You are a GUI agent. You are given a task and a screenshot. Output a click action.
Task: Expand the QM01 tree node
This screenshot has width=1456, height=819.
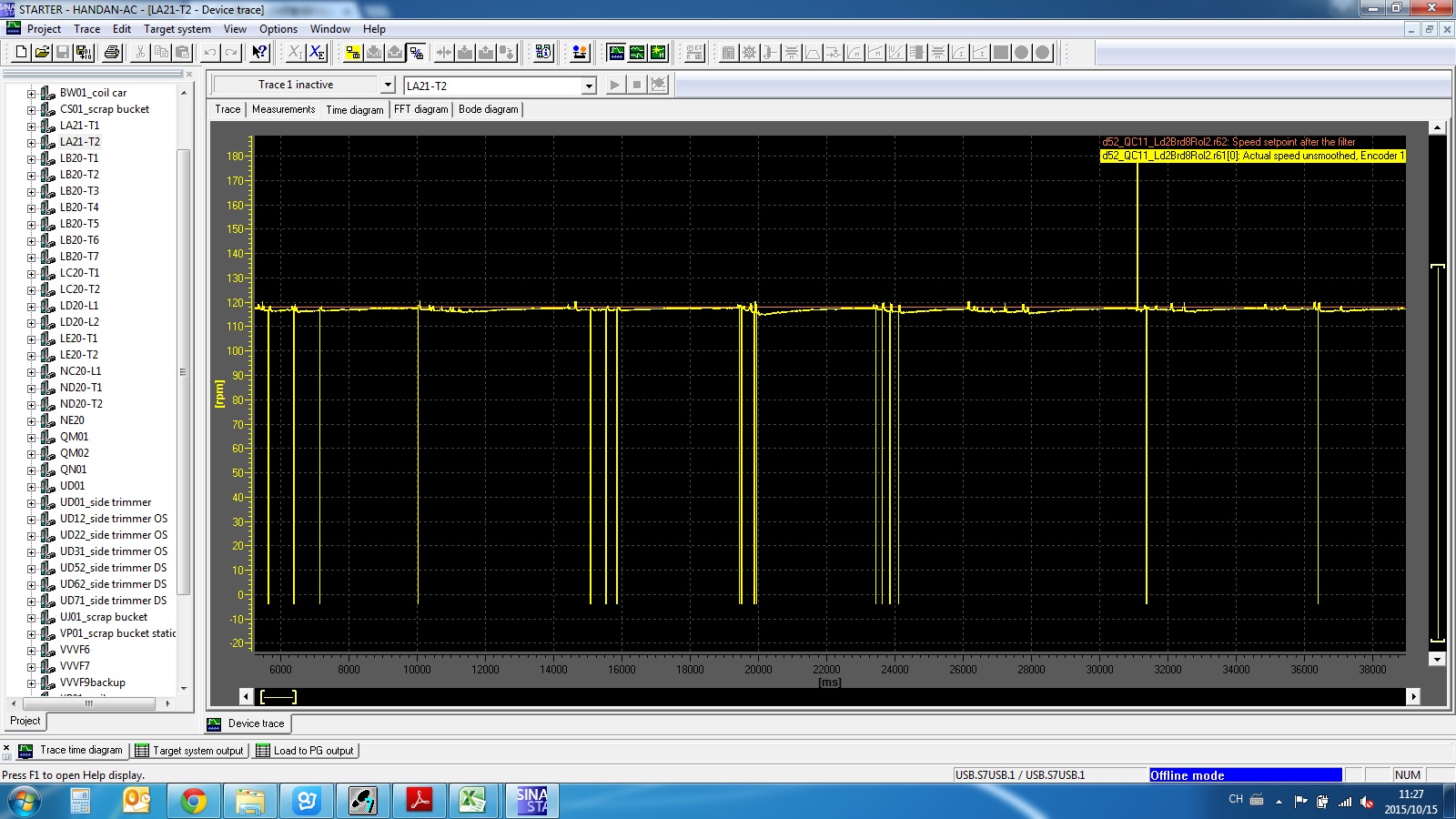[31, 438]
